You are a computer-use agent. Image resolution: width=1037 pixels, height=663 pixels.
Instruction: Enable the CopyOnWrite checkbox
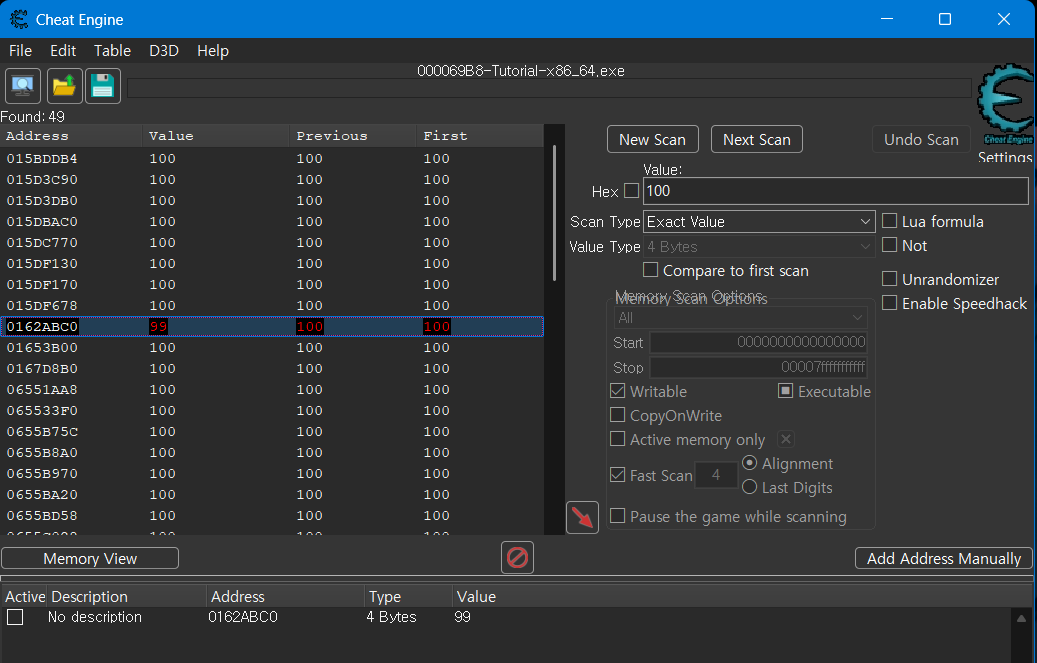tap(618, 415)
